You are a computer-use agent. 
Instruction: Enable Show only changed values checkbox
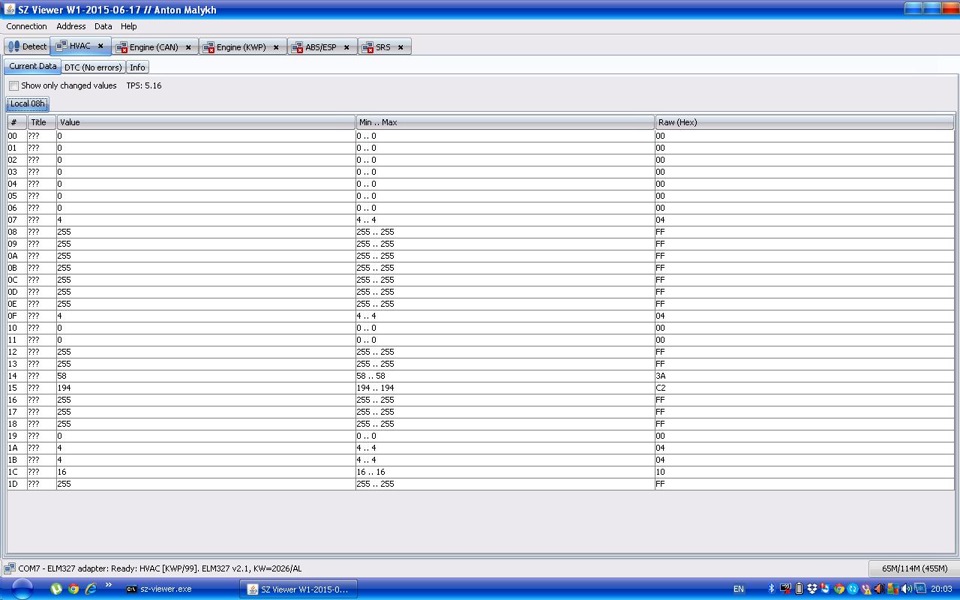coord(14,86)
